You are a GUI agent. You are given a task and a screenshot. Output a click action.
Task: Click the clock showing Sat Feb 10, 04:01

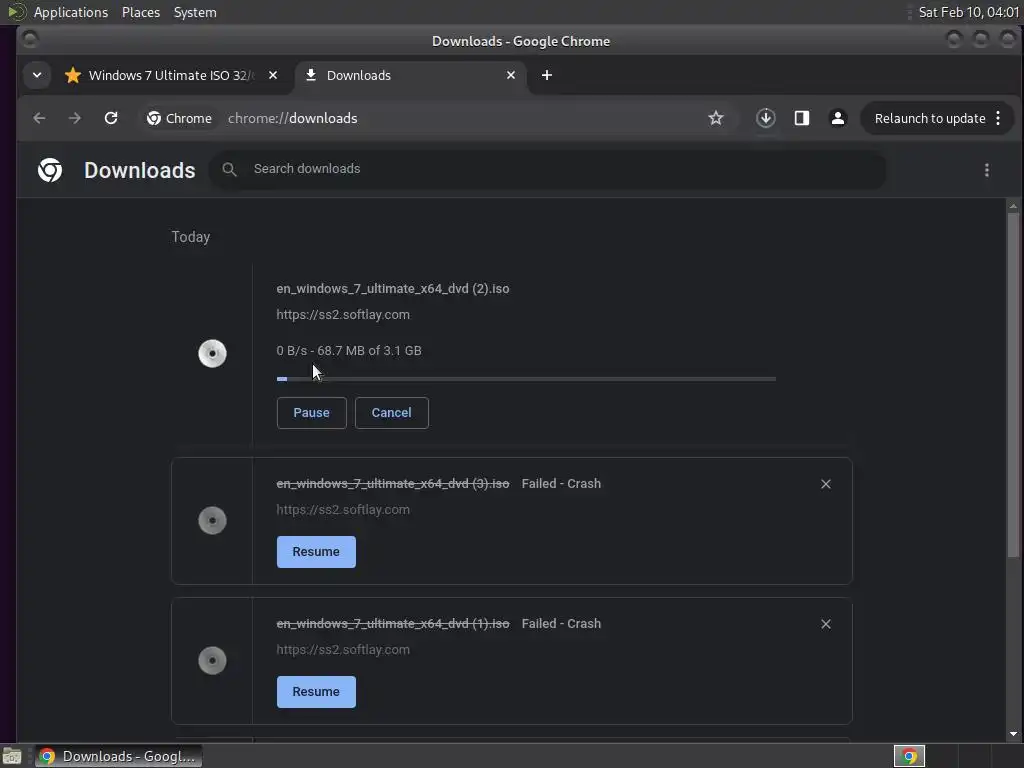click(968, 12)
